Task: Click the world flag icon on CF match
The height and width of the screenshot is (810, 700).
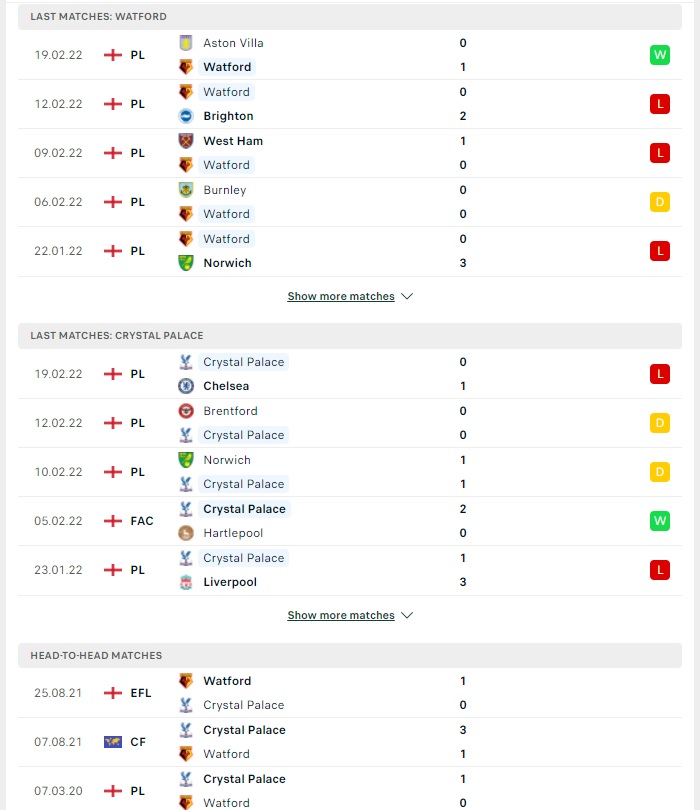Action: coord(113,742)
